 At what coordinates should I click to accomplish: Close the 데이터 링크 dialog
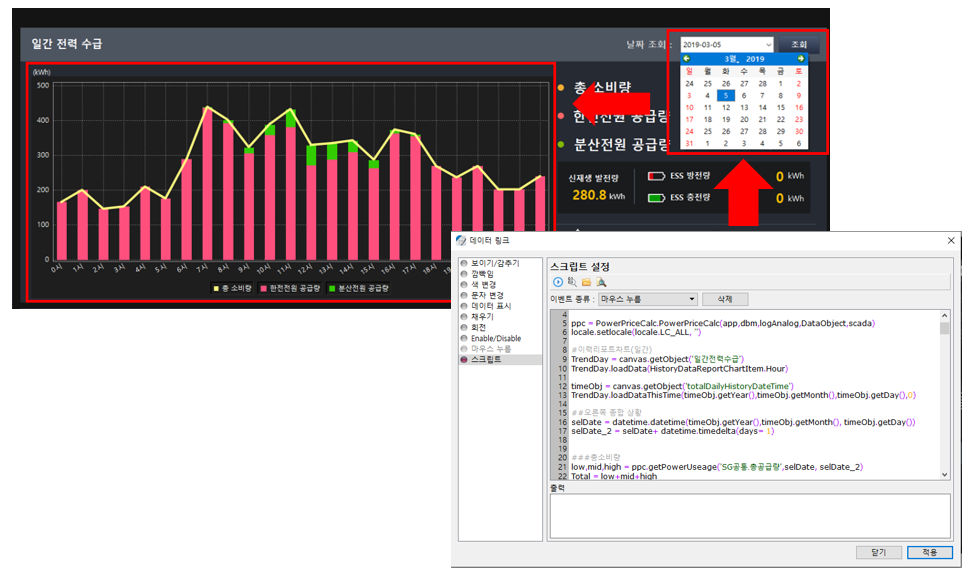tap(951, 241)
